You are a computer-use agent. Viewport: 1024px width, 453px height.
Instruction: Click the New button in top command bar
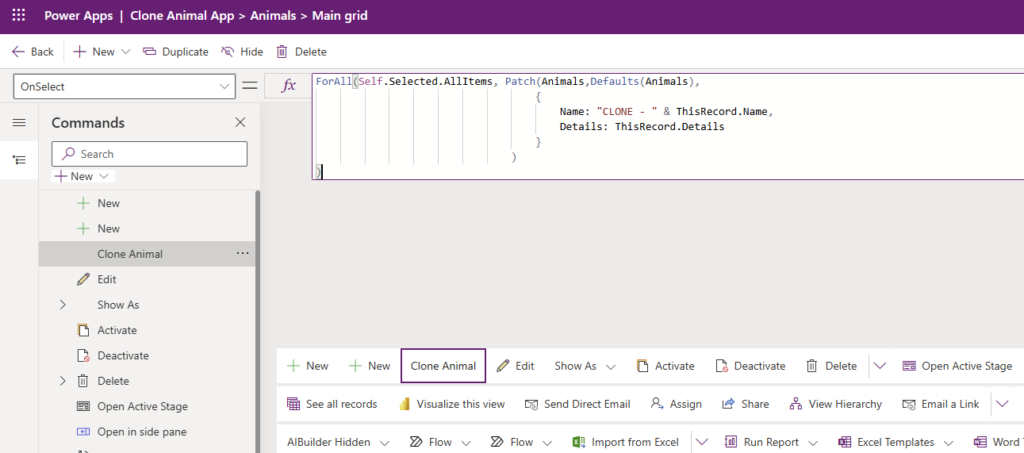coord(93,52)
